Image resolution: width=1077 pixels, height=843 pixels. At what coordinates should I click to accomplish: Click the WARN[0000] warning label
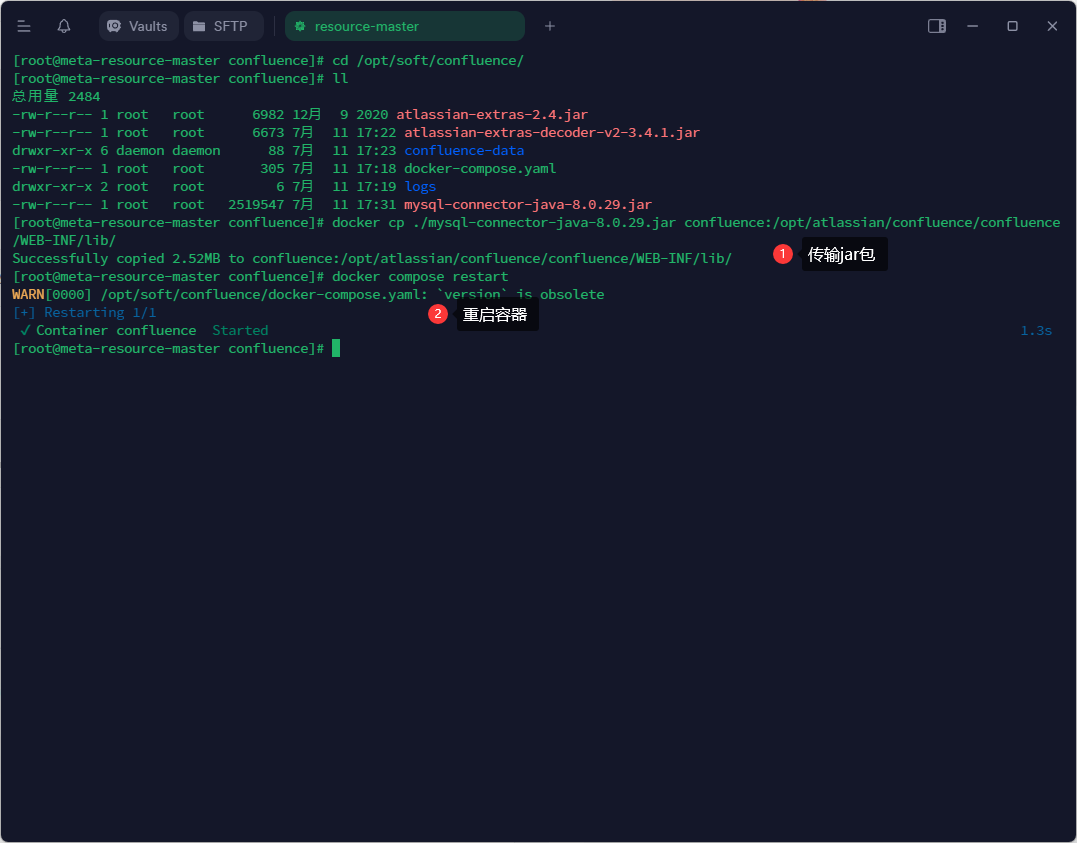click(x=52, y=295)
